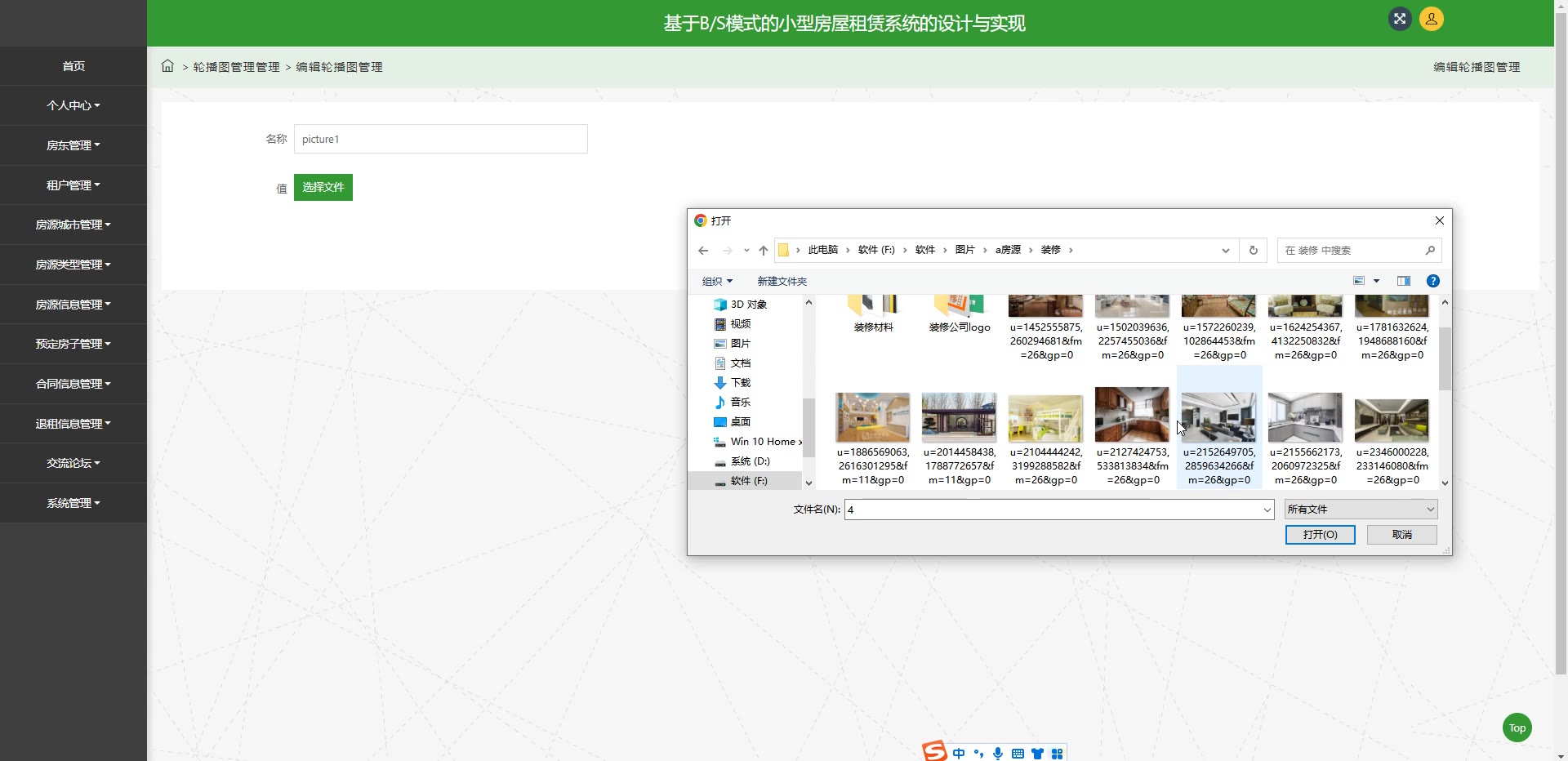Open the user profile avatar icon
This screenshot has height=761, width=1568.
[x=1432, y=19]
